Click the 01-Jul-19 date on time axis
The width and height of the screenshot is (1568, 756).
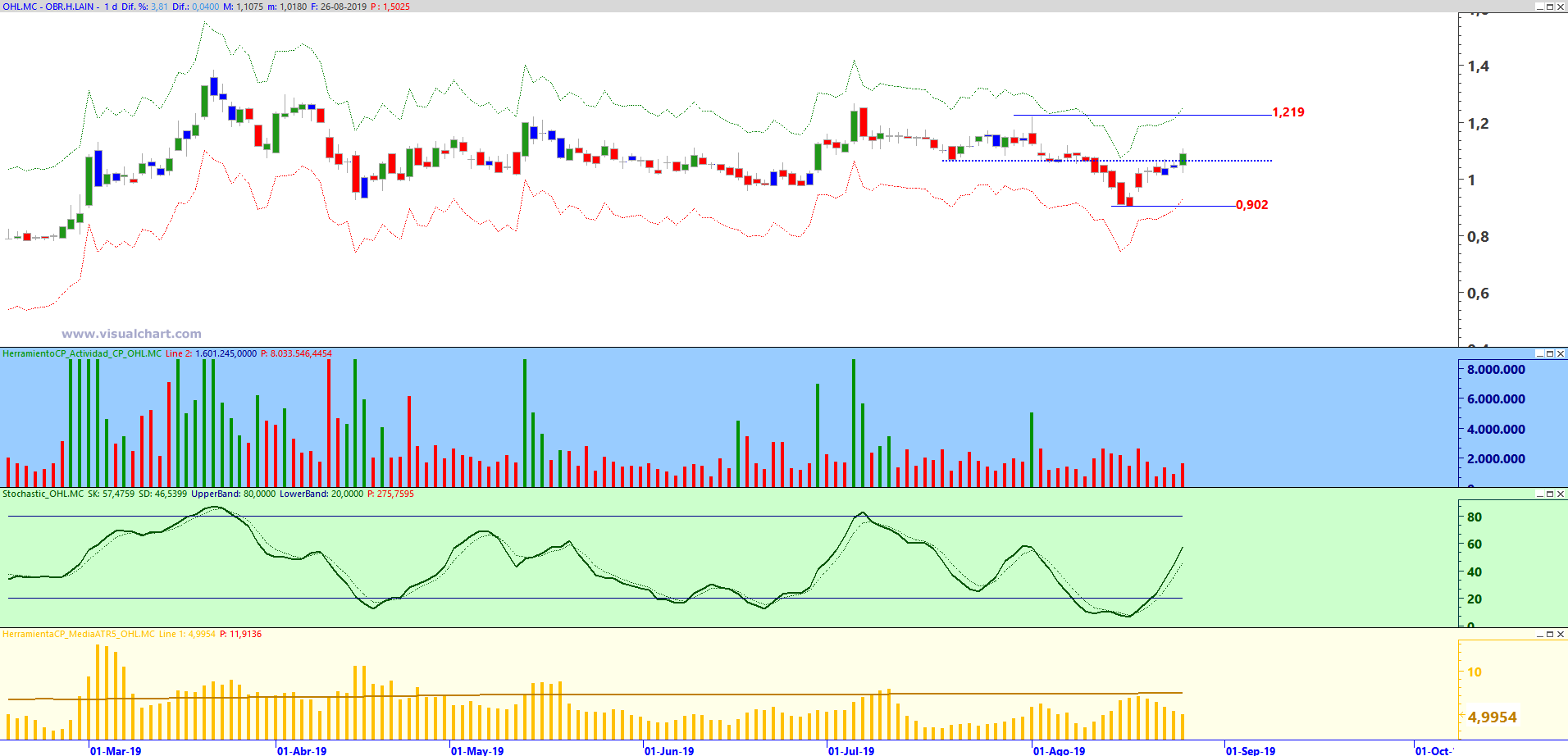point(851,750)
